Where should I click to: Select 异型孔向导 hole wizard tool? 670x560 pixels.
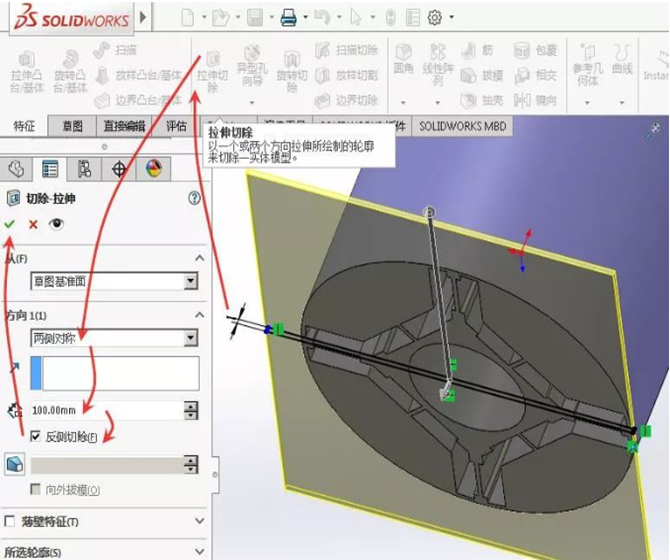252,67
